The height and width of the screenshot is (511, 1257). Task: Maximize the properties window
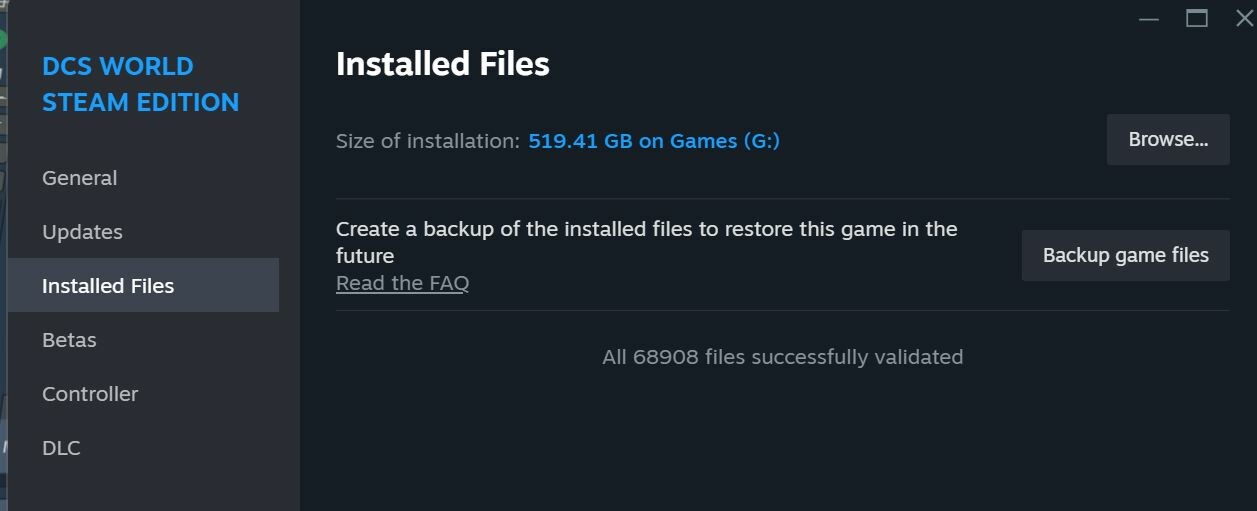click(1197, 18)
